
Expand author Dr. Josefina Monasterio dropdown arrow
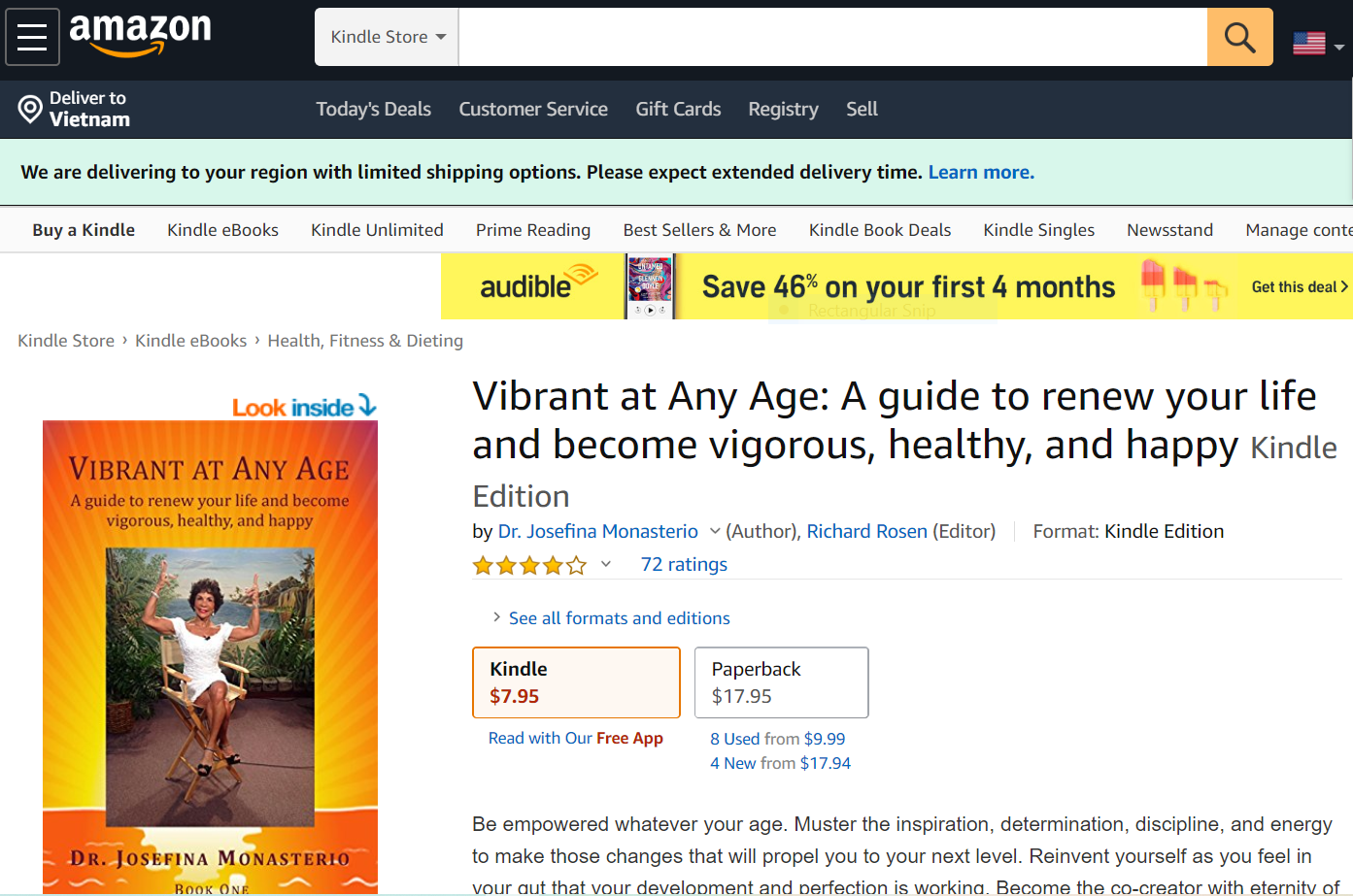tap(715, 531)
